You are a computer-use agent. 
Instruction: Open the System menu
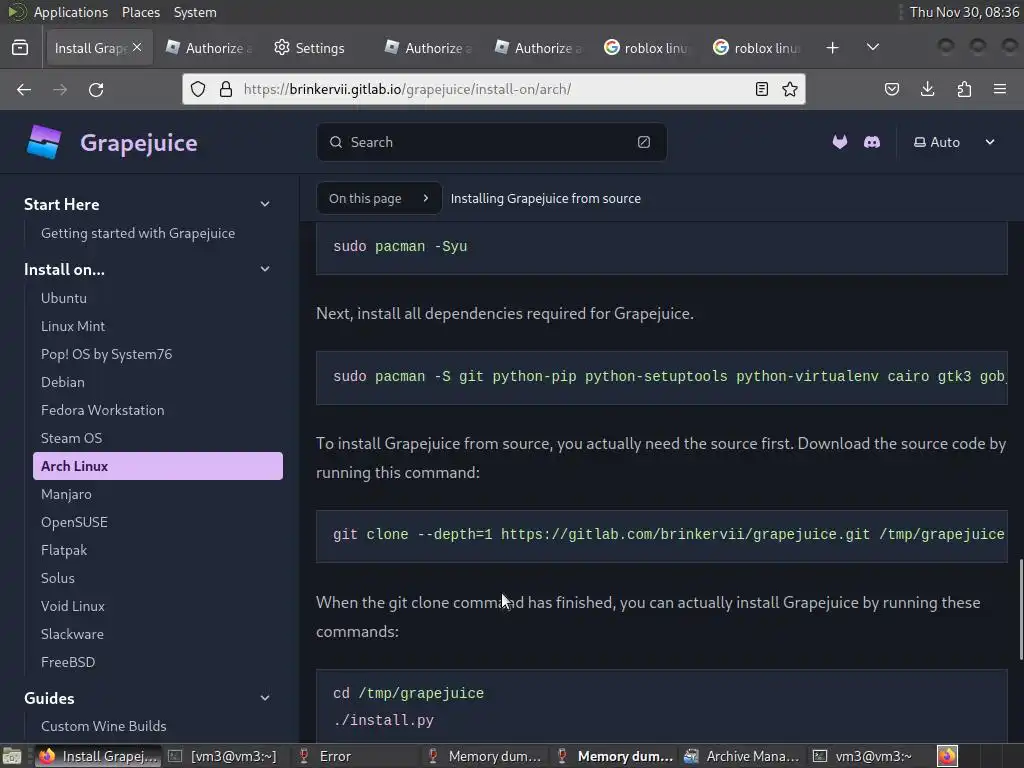[x=195, y=12]
